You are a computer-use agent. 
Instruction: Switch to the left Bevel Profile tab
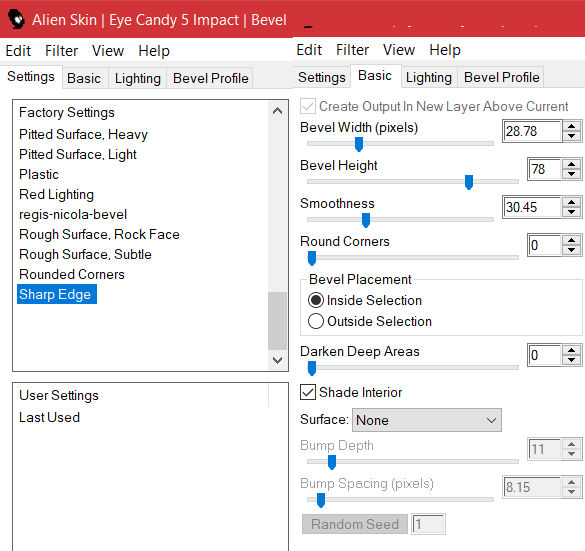coord(210,78)
